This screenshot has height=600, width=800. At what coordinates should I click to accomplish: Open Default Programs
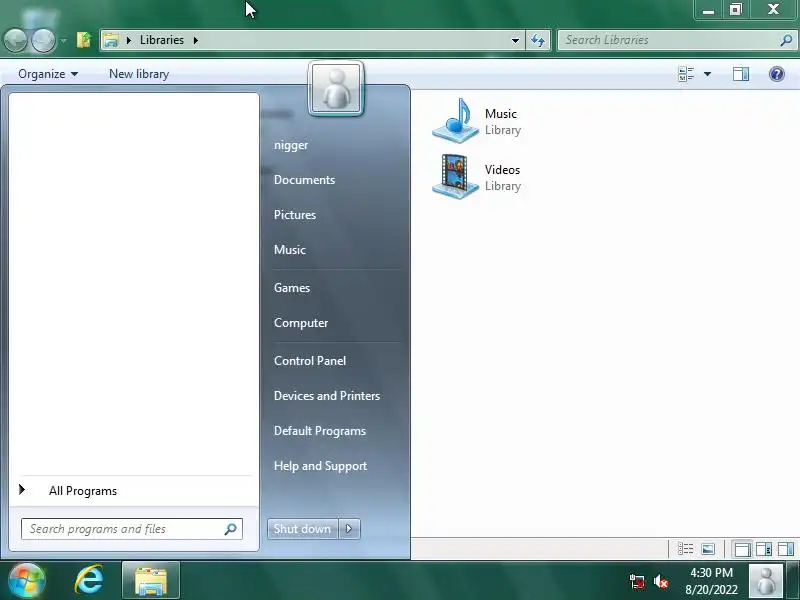pos(319,431)
